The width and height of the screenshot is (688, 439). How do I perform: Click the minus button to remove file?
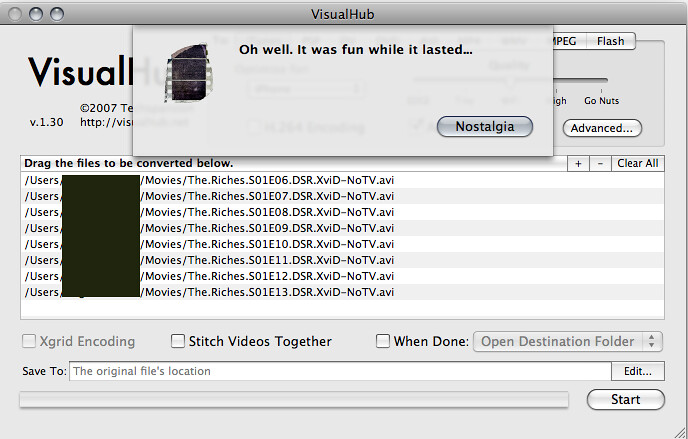(599, 163)
